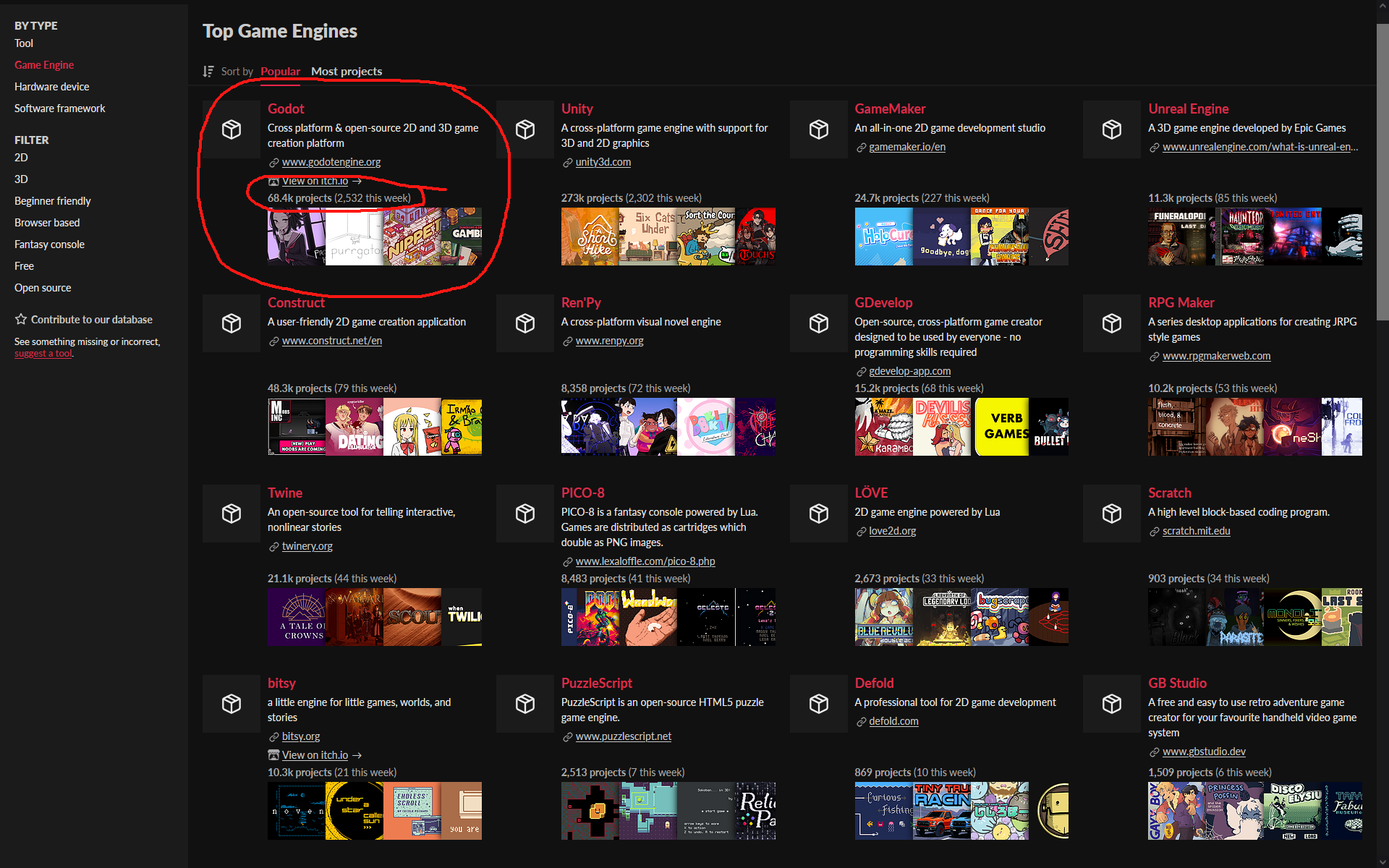Visit www.puzzlescript.net link

(624, 736)
